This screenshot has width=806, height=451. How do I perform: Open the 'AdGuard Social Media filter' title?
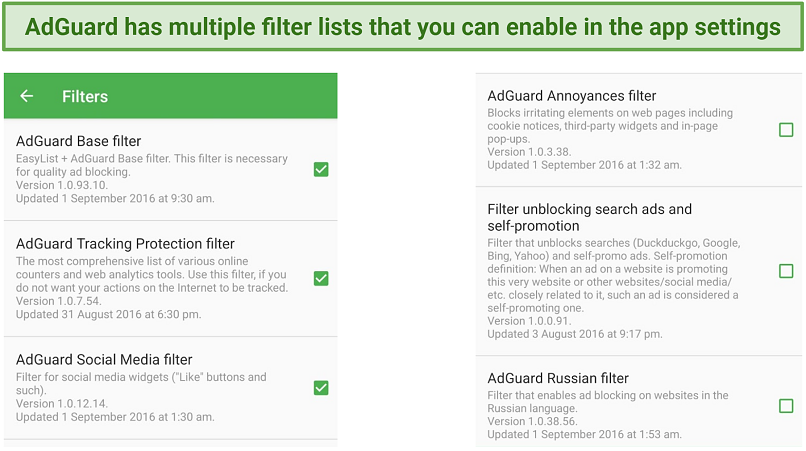[x=104, y=360]
